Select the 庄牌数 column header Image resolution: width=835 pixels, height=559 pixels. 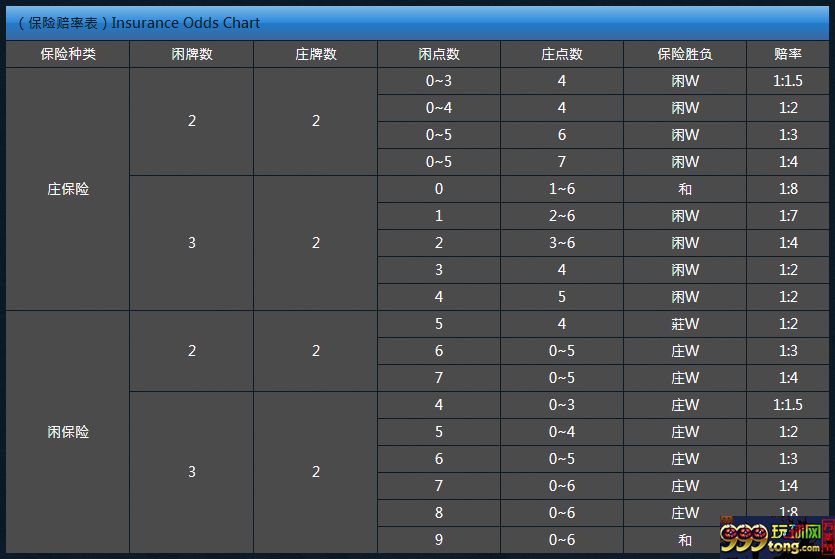click(316, 54)
